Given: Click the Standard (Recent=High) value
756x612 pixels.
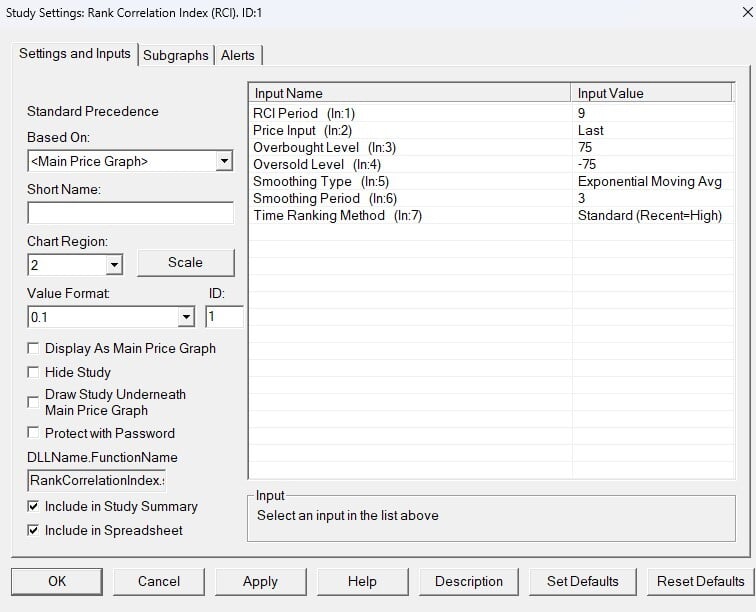Looking at the screenshot, I should click(x=649, y=215).
